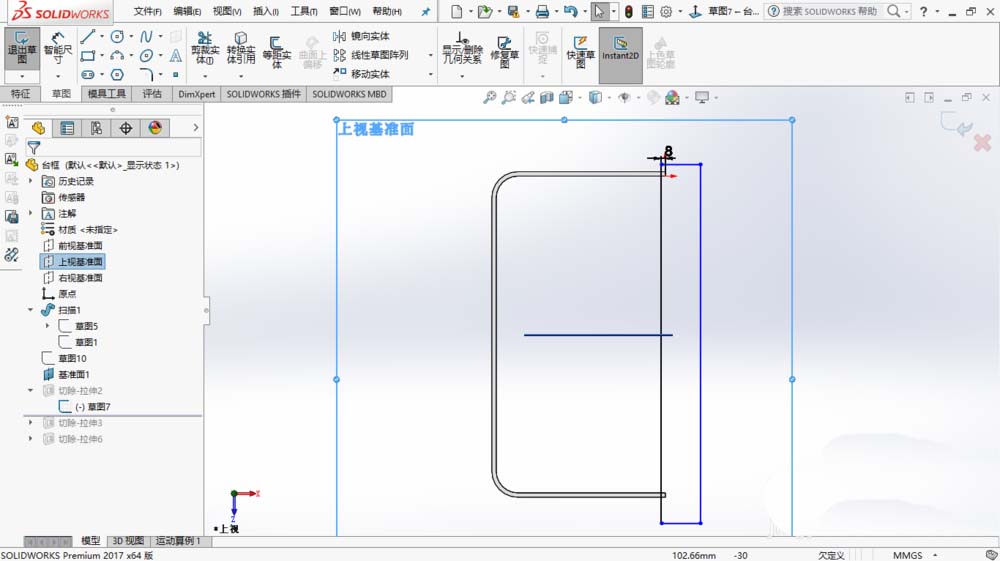Select 基准面1 in the feature tree
This screenshot has height=561, width=1000.
66,374
